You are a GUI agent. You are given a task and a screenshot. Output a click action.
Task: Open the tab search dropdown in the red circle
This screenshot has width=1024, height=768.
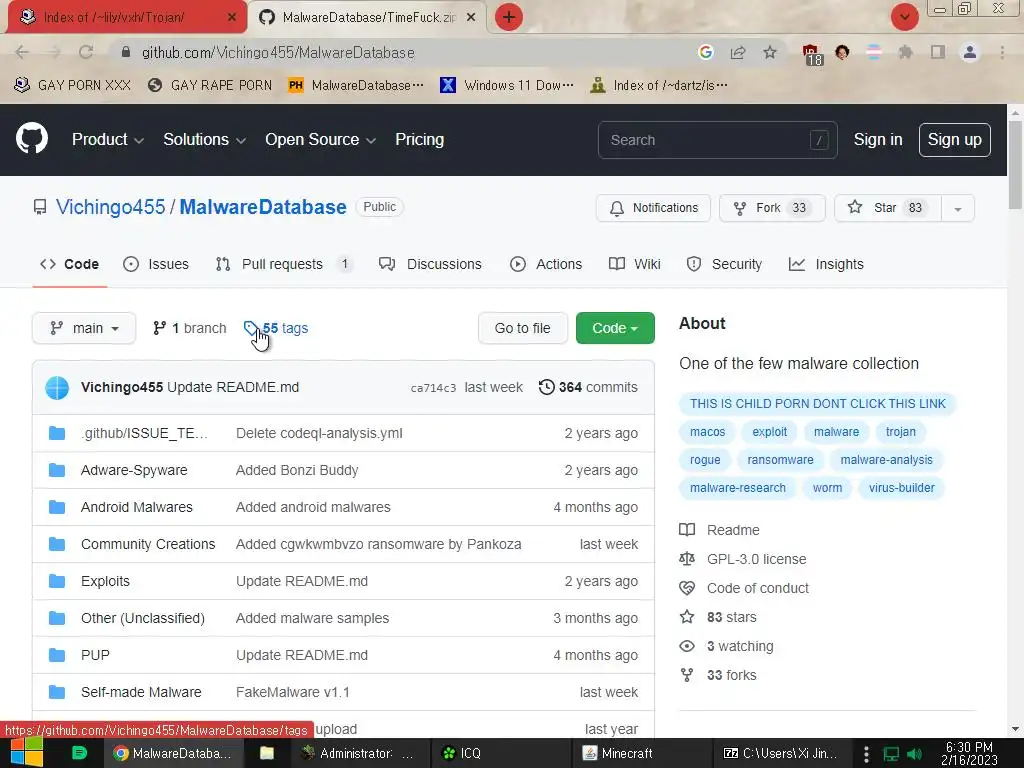904,17
